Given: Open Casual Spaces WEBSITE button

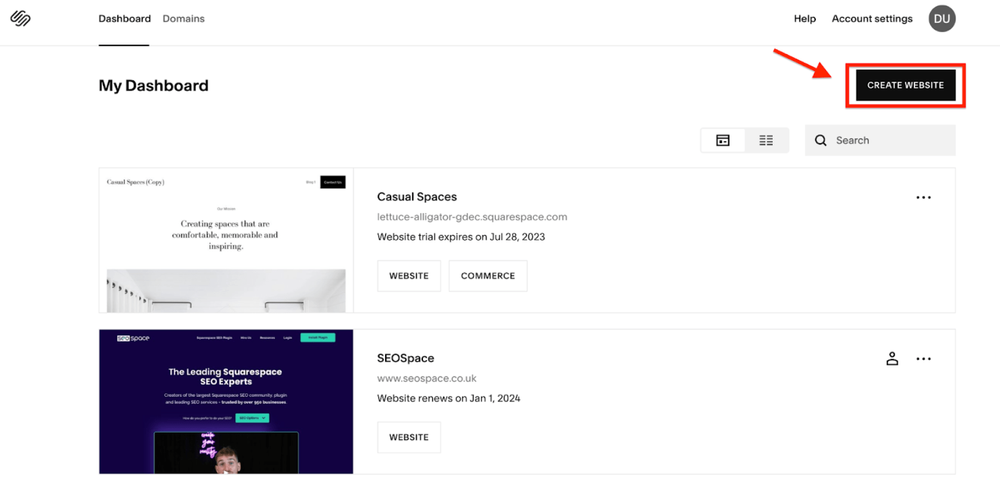Looking at the screenshot, I should (x=409, y=276).
